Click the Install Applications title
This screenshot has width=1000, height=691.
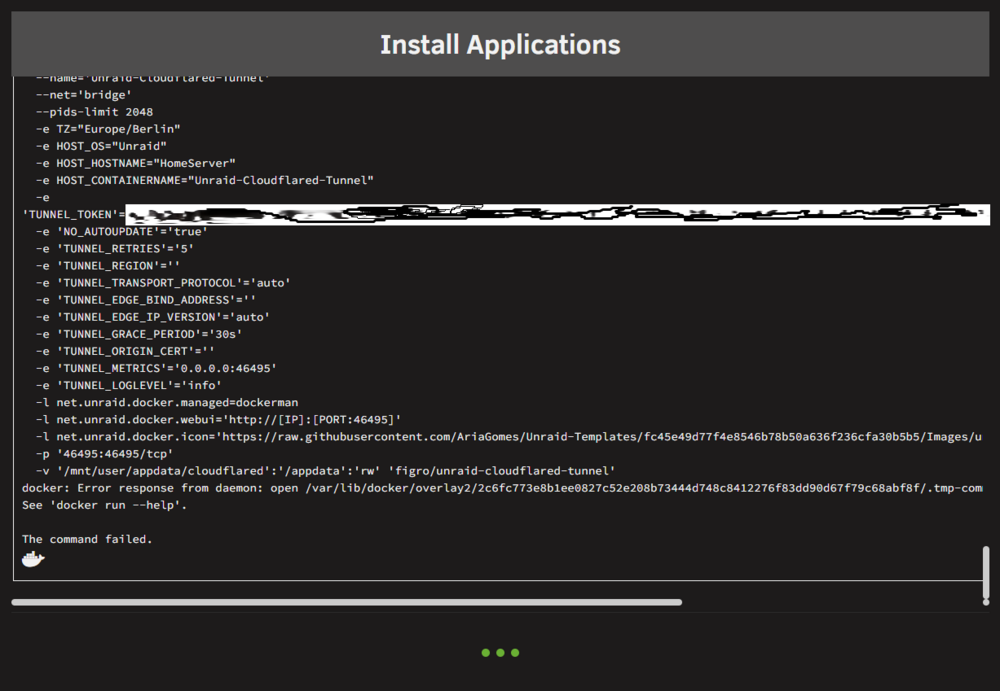point(500,45)
